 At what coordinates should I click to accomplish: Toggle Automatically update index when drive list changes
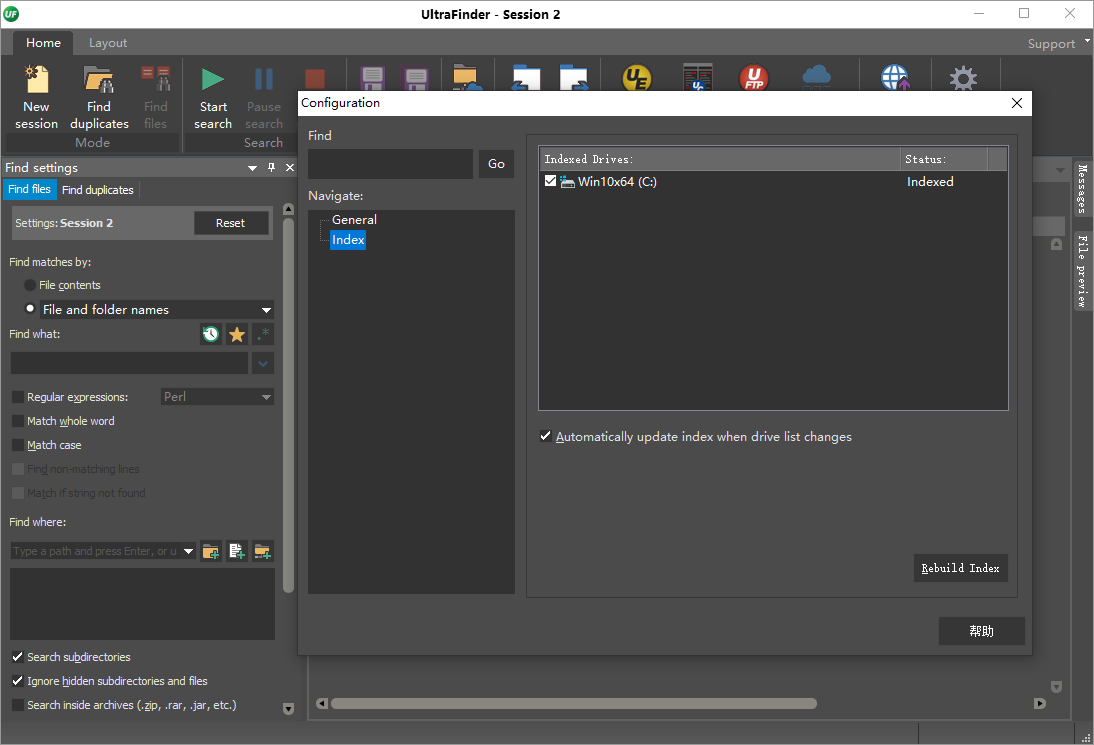(x=546, y=437)
